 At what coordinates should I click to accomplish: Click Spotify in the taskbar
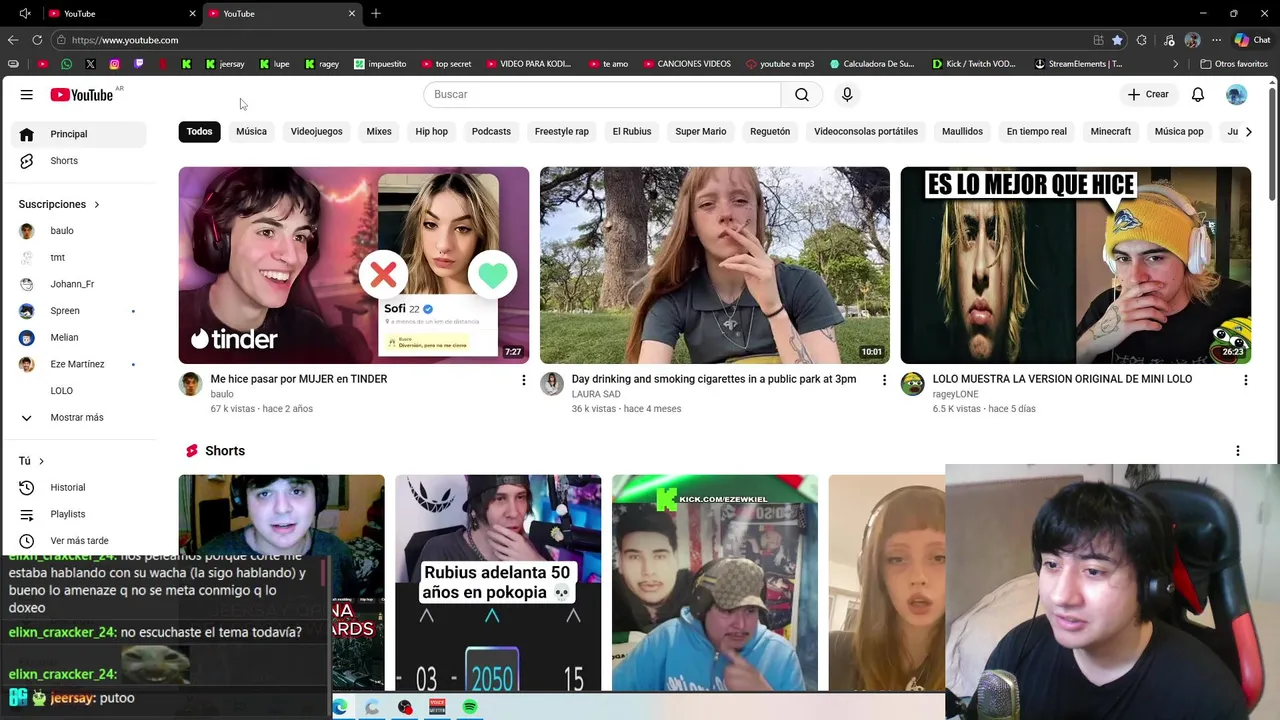pos(469,707)
